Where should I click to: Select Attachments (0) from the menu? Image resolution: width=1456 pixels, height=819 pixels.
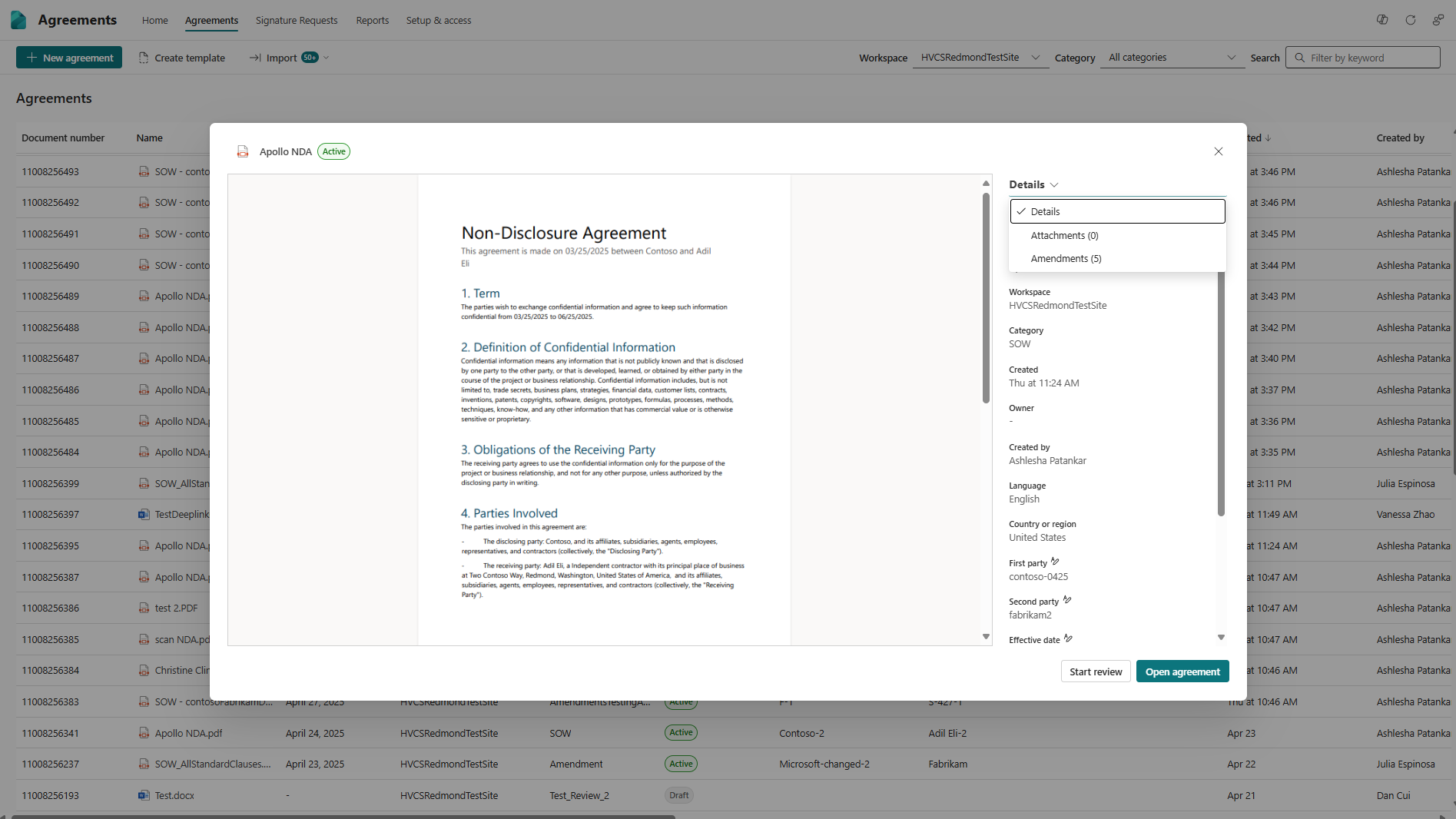click(x=1117, y=235)
